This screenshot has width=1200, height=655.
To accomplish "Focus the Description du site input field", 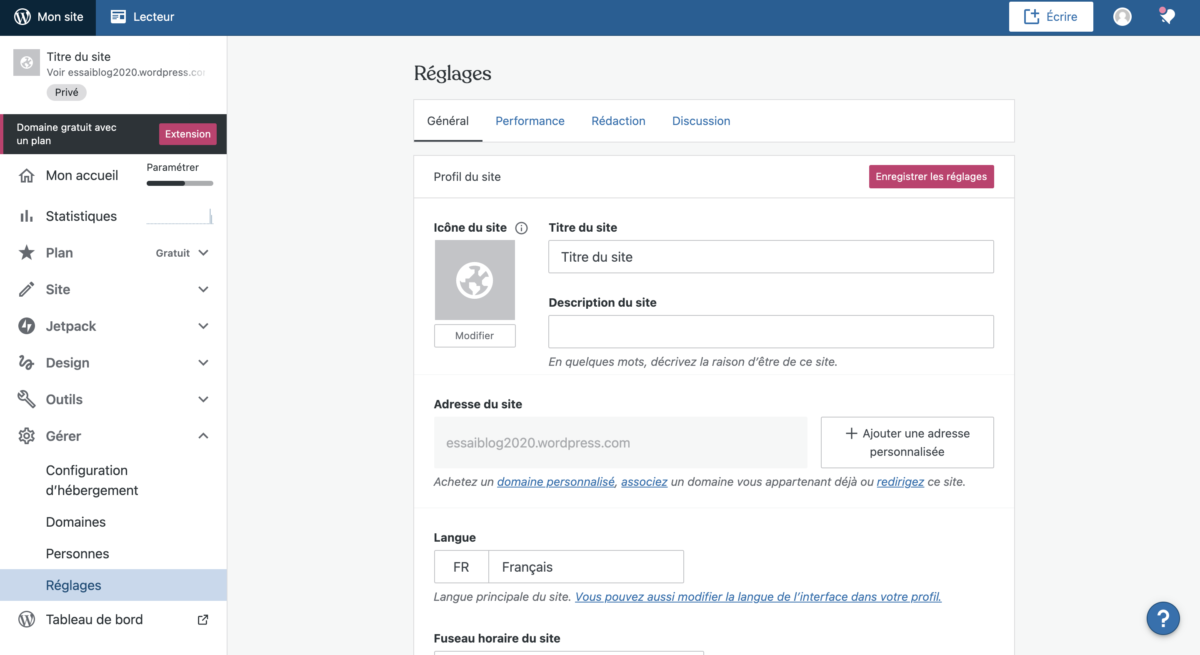I will click(771, 332).
